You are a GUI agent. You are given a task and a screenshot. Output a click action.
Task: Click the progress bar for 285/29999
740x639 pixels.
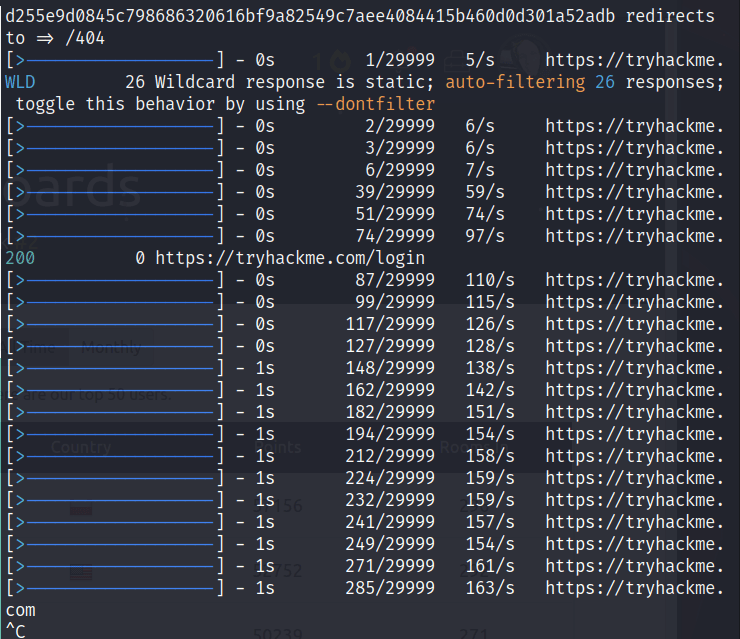click(x=116, y=588)
